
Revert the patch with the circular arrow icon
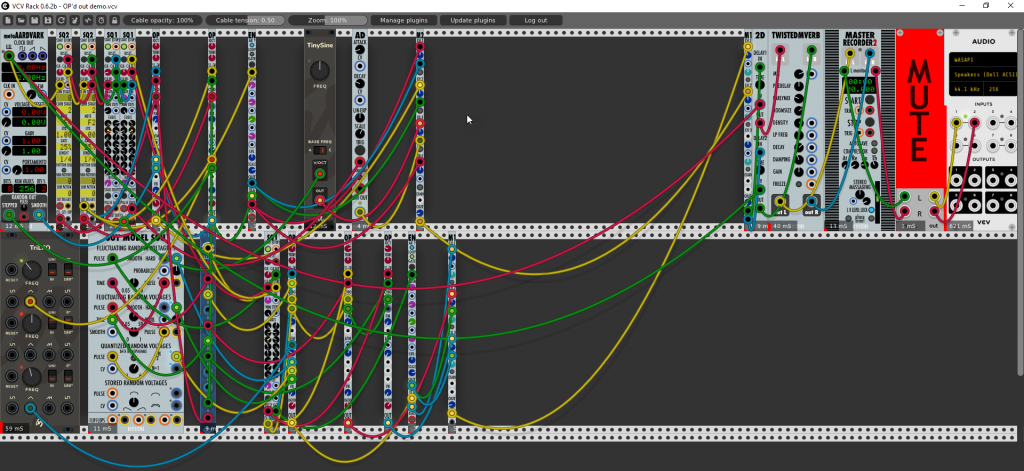61,20
